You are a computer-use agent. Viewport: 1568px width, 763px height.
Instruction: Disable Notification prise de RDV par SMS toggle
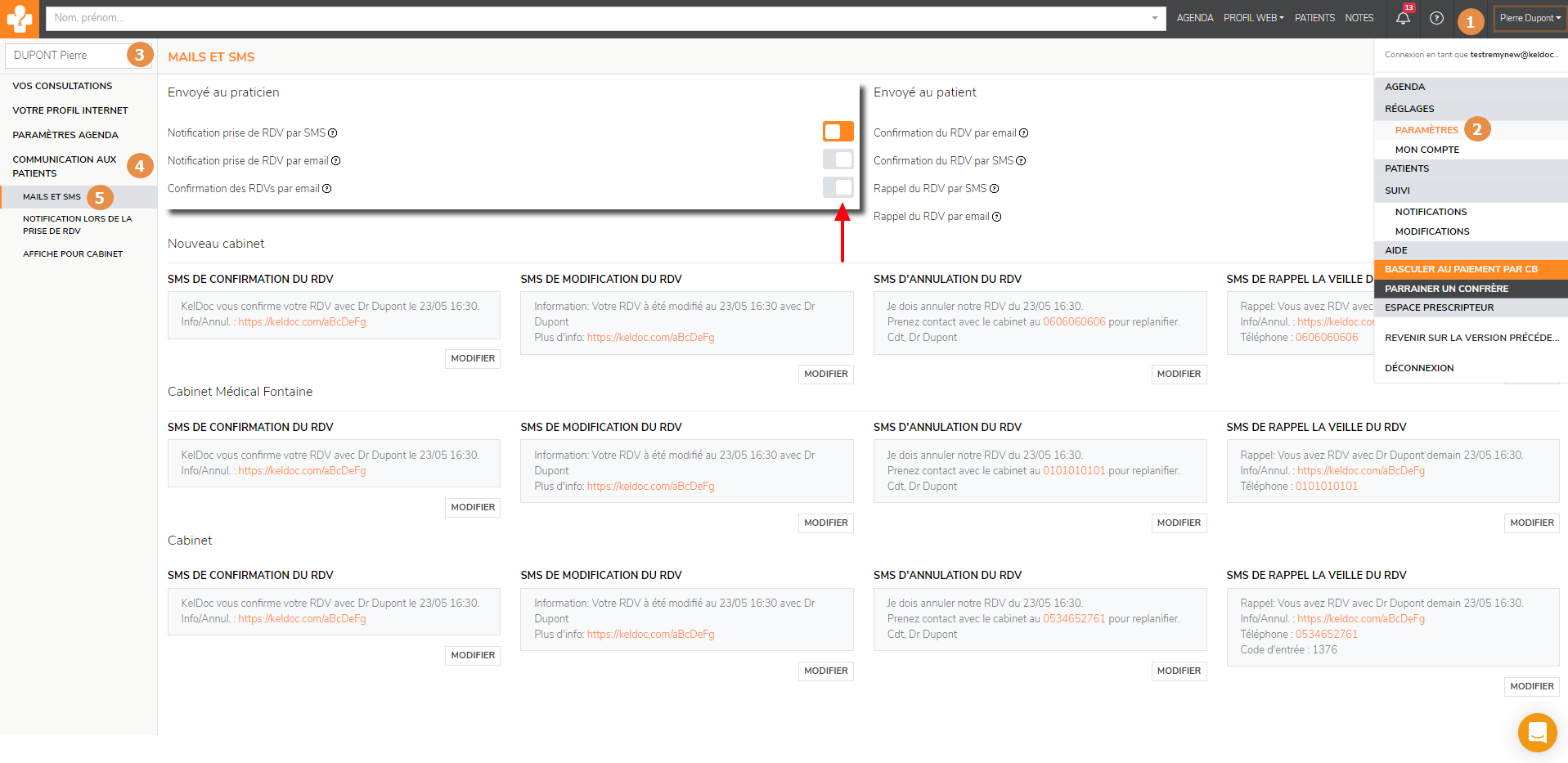point(838,132)
